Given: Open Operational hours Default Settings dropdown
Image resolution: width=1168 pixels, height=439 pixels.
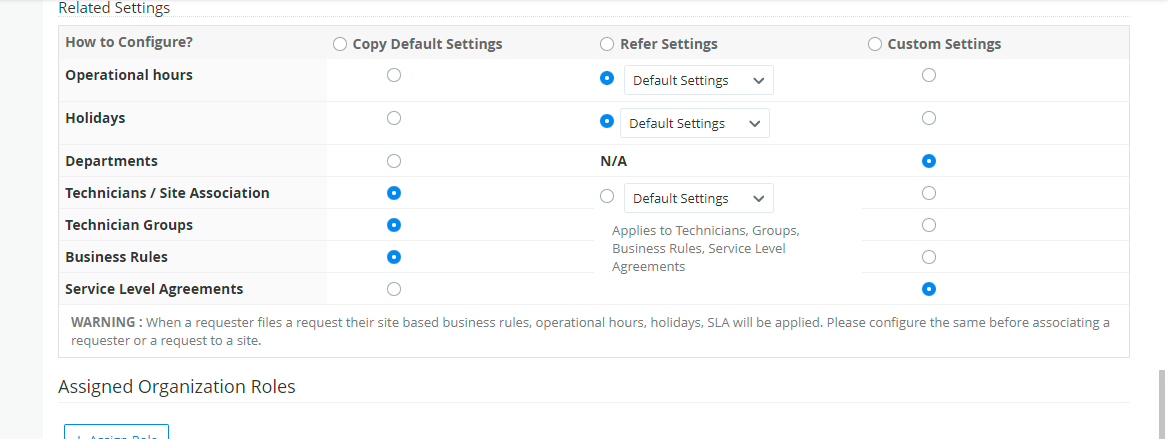Looking at the screenshot, I should 698,80.
